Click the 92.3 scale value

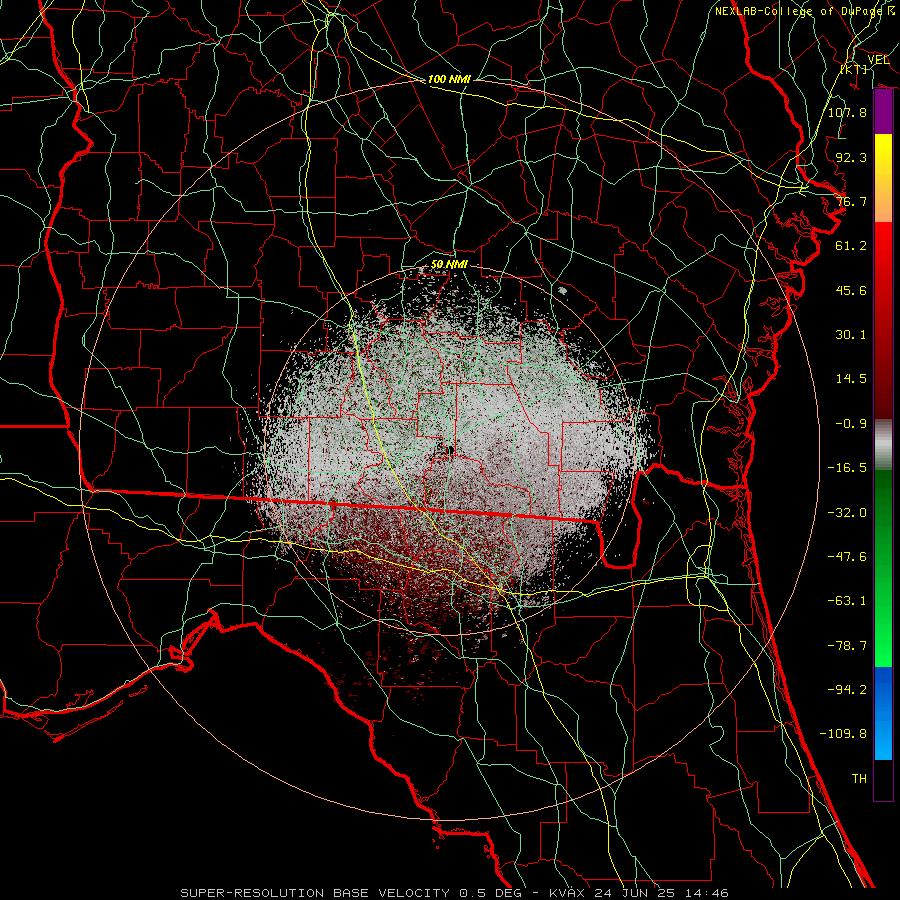coord(851,157)
